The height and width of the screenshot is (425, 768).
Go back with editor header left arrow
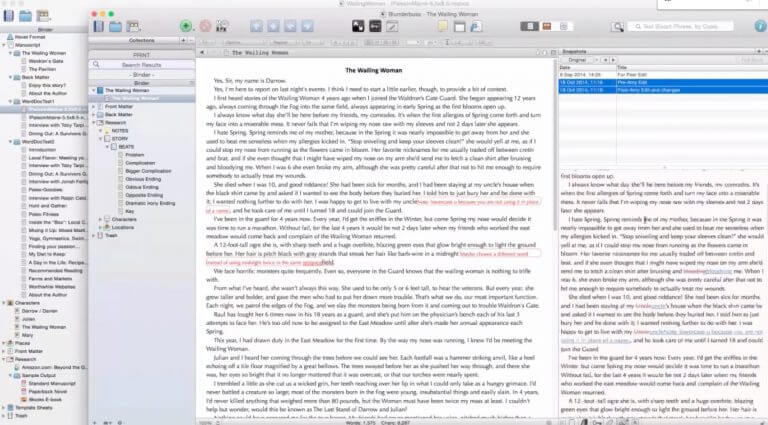[202, 52]
